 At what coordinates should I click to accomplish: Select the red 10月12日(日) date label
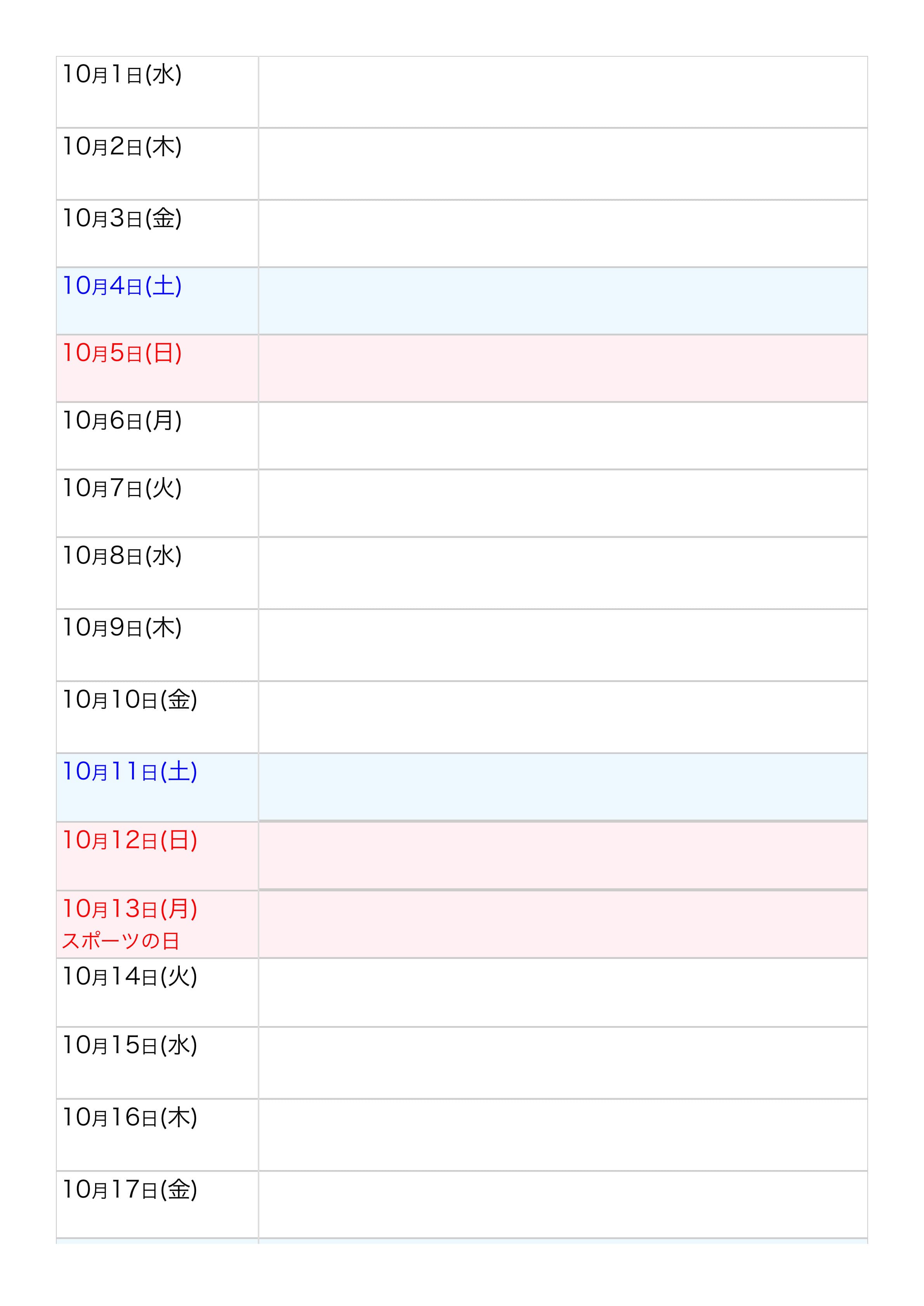130,840
